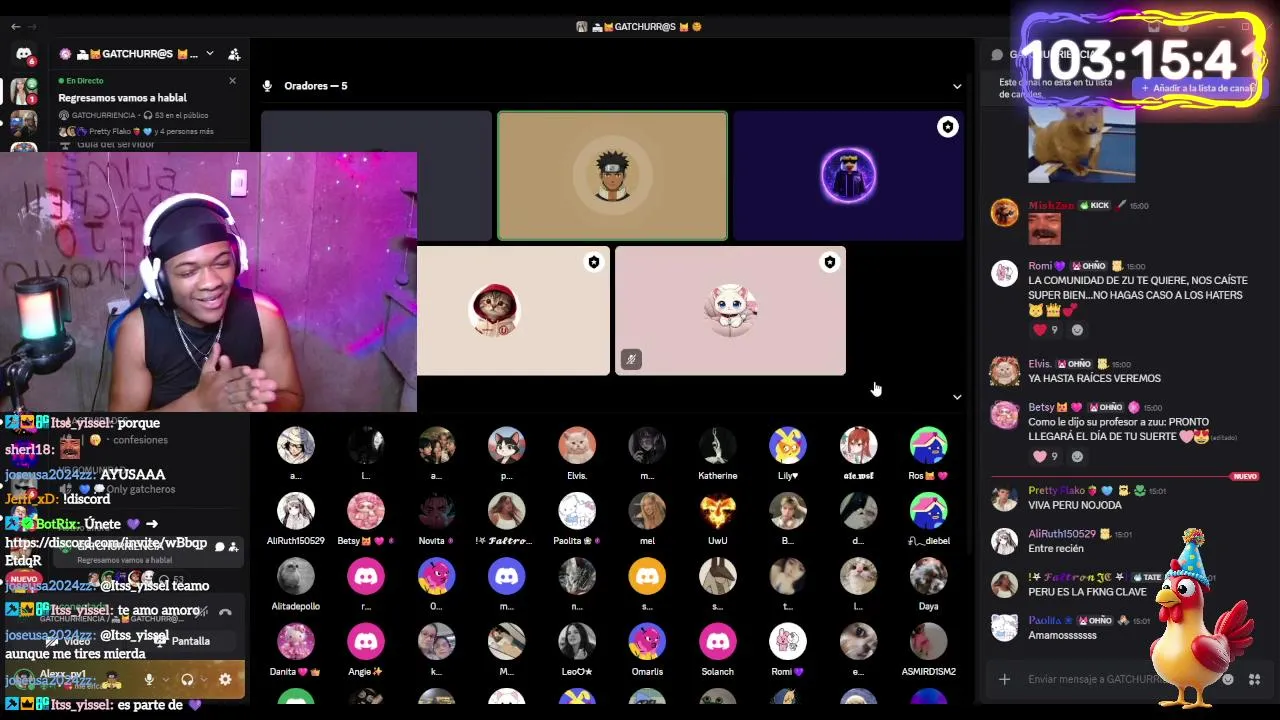Viewport: 1280px width, 720px height.
Task: Expand the GATCHURR@S server name dropdown
Action: click(209, 54)
